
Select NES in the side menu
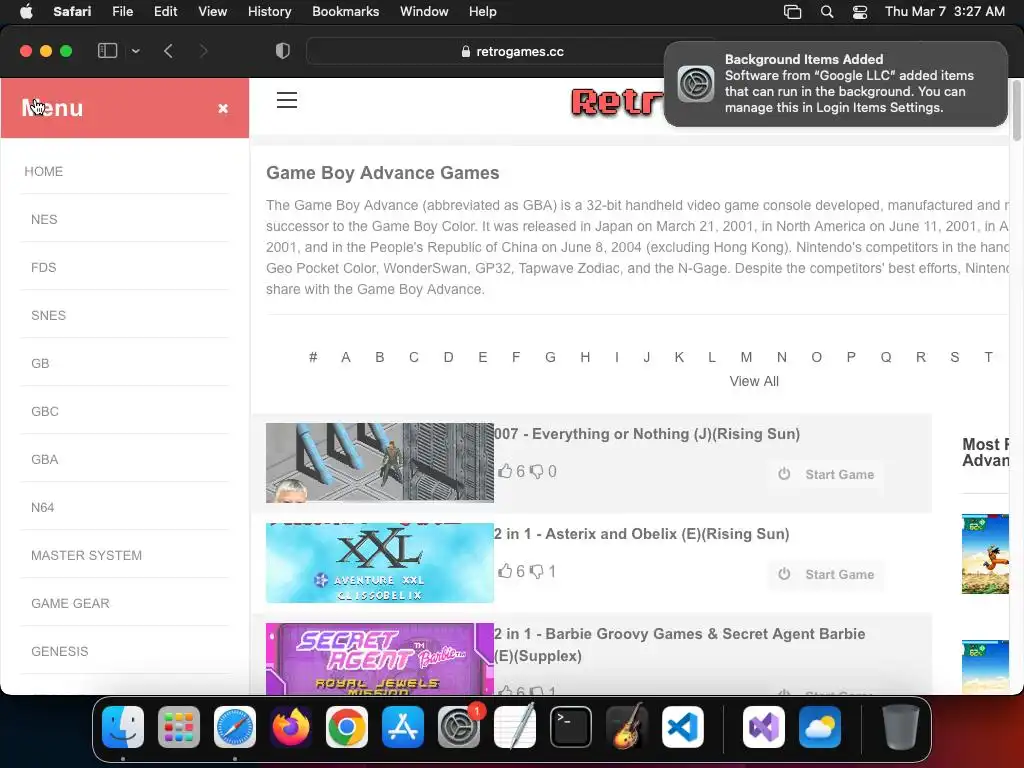pyautogui.click(x=44, y=219)
